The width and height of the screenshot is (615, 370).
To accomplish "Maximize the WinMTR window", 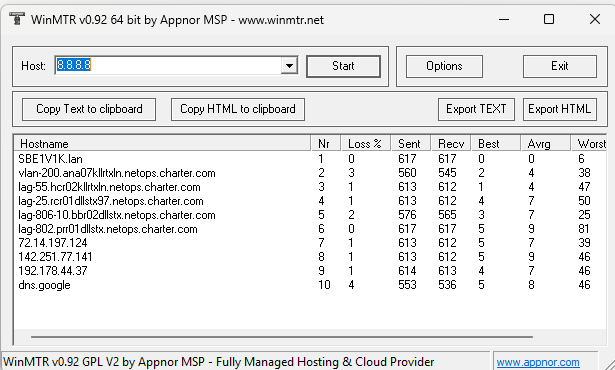I will point(549,19).
